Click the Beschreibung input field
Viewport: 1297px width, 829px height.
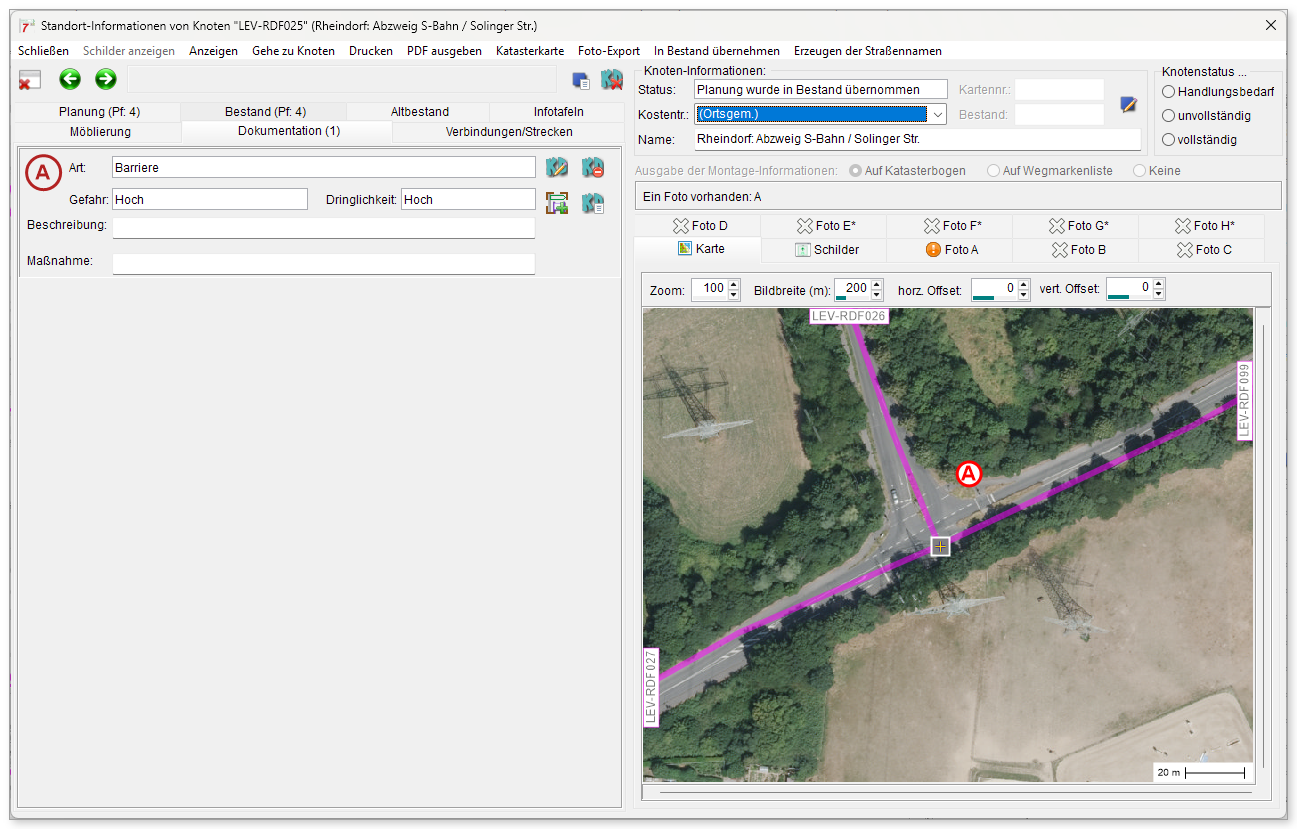[324, 228]
